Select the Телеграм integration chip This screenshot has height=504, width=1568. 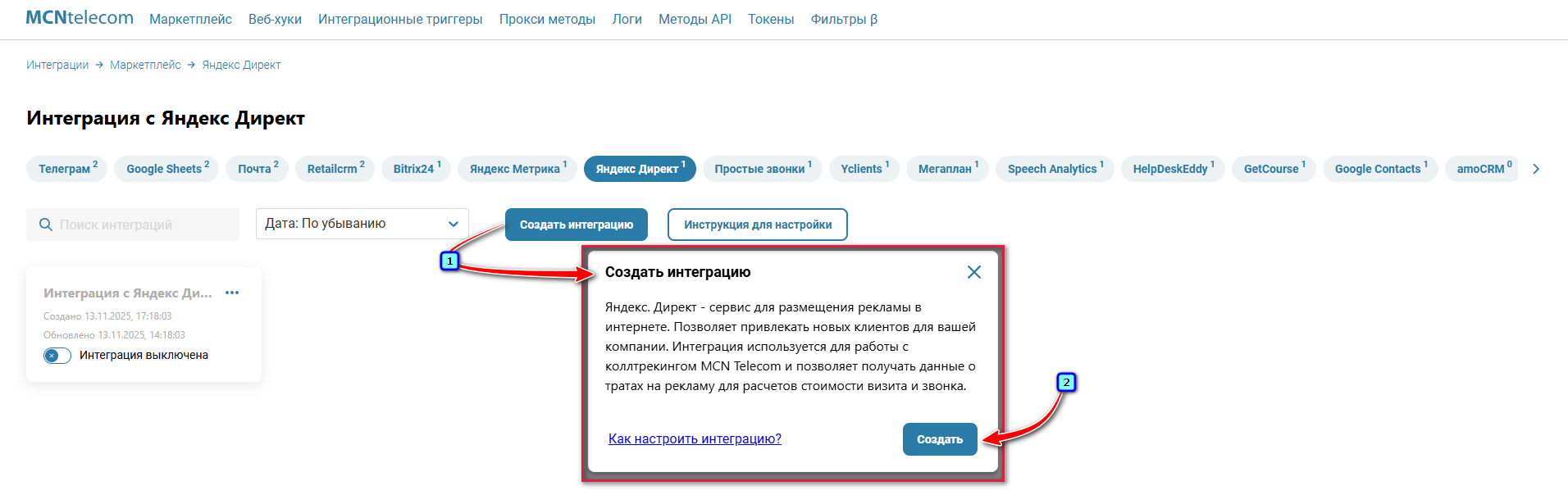coord(67,169)
